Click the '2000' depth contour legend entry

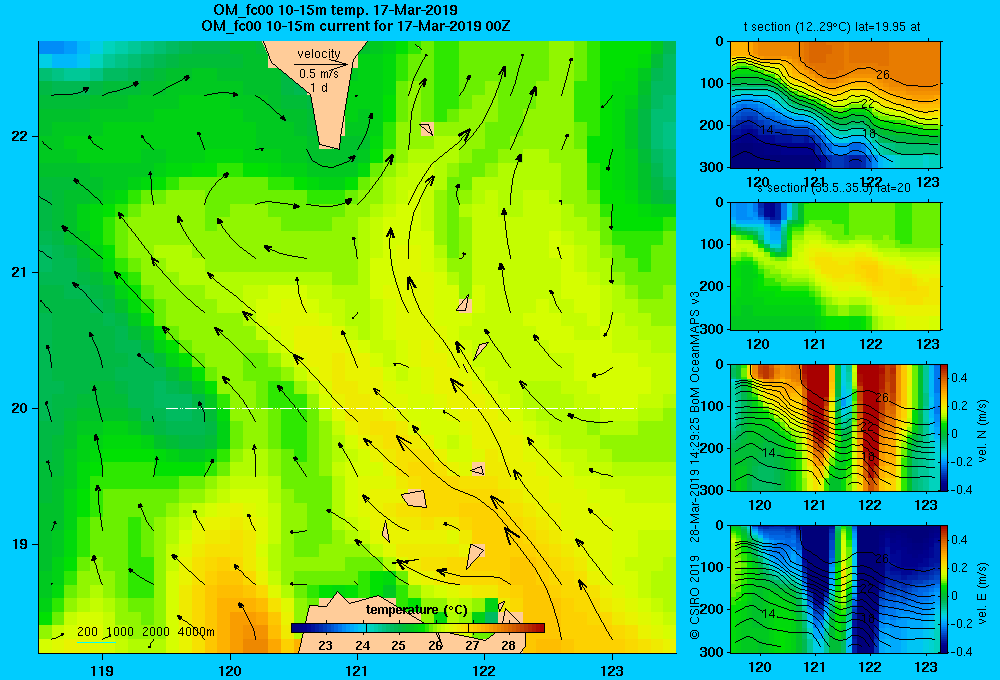click(x=156, y=632)
